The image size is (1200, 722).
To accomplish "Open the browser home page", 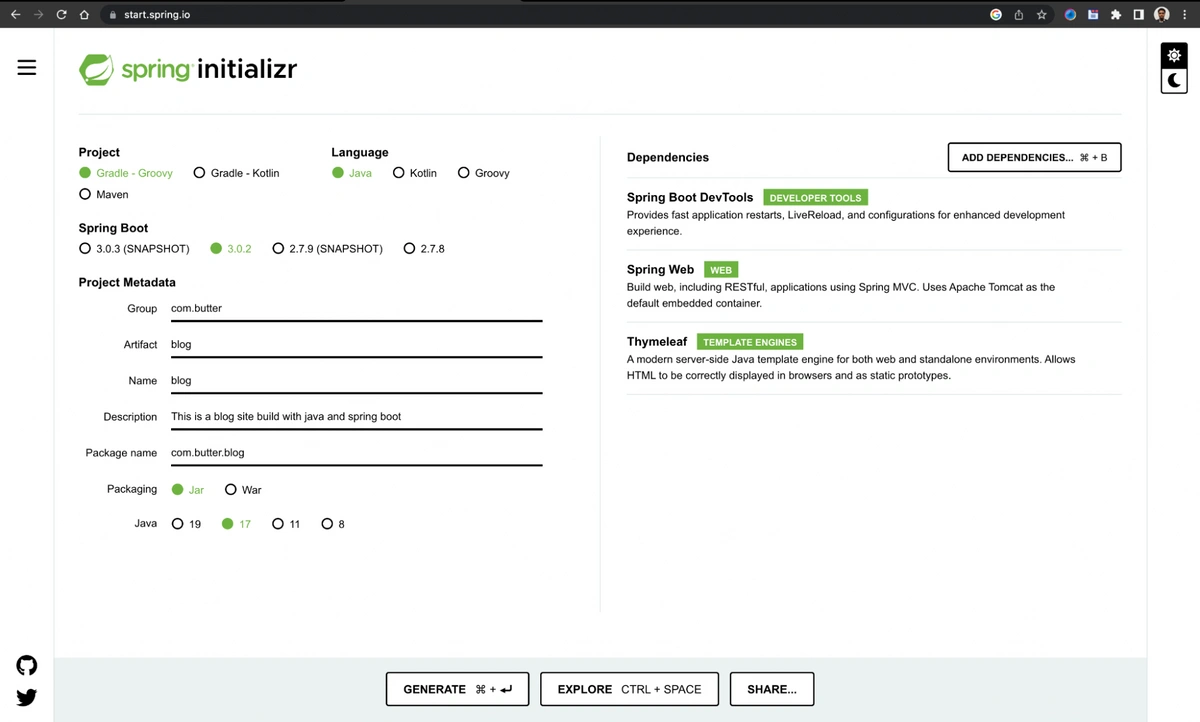I will click(x=84, y=15).
